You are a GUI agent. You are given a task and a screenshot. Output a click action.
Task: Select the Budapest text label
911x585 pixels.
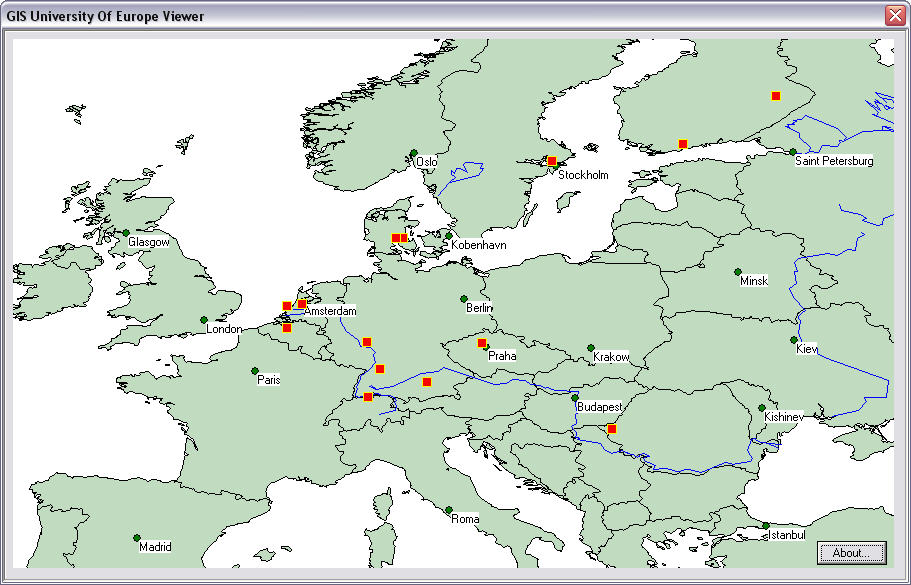600,408
